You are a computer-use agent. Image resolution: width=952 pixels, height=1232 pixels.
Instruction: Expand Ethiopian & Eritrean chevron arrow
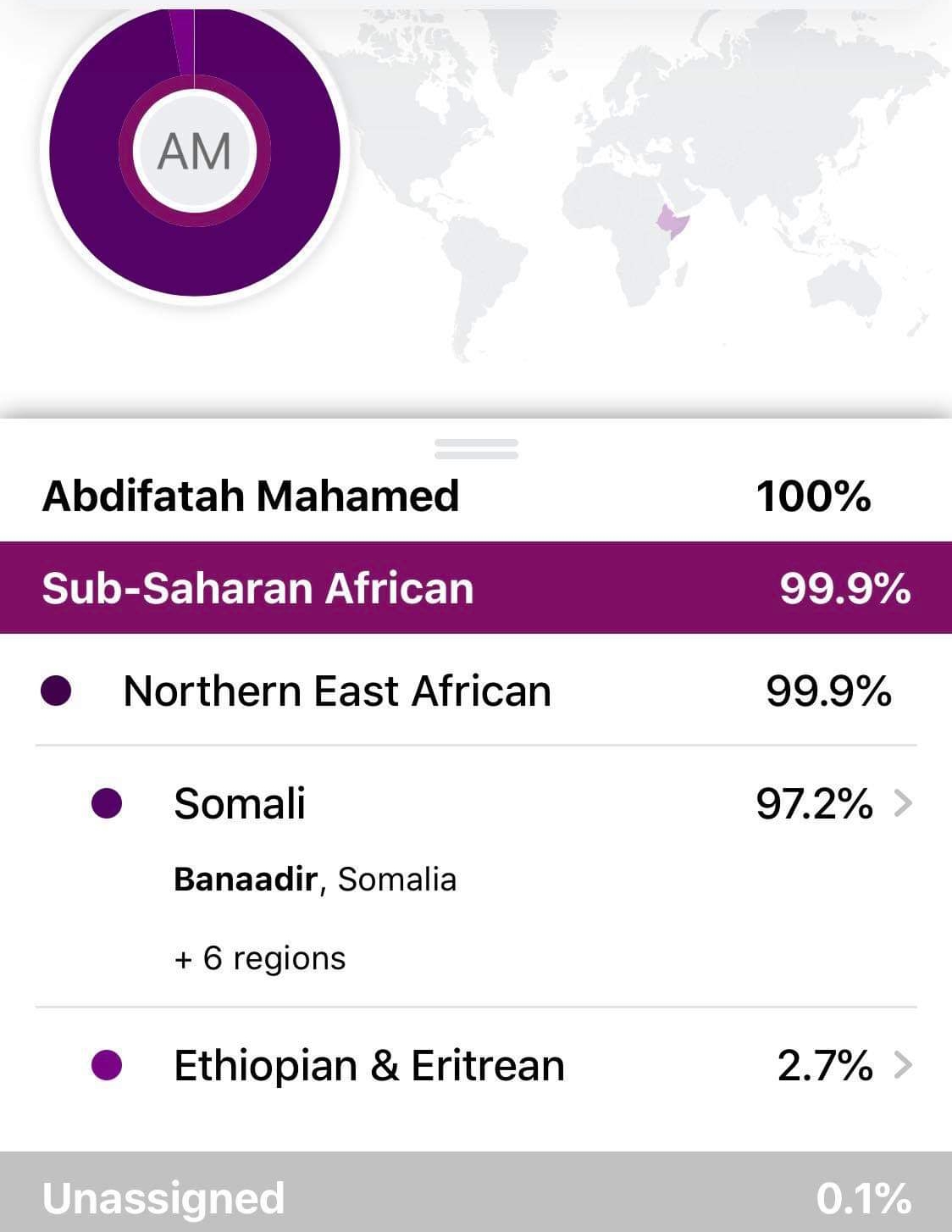click(903, 1065)
